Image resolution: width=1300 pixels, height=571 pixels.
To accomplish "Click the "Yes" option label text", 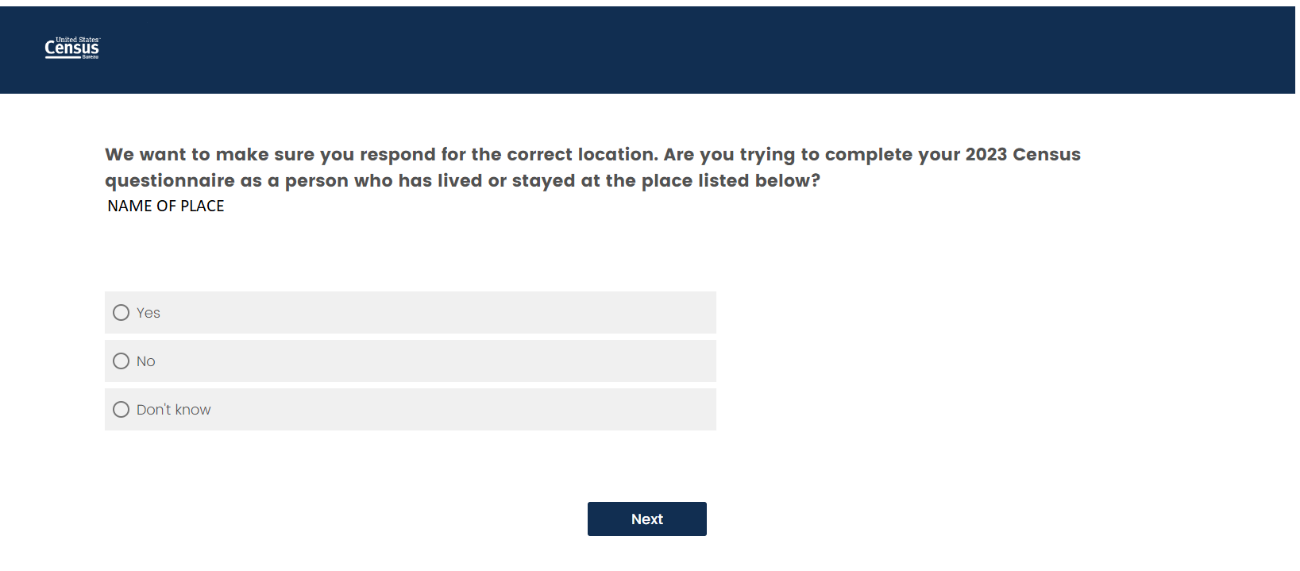I will pos(148,313).
